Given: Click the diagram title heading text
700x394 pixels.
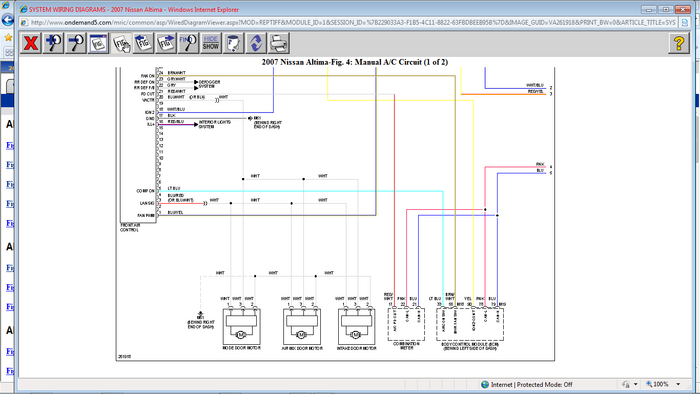Looking at the screenshot, I should pyautogui.click(x=355, y=62).
